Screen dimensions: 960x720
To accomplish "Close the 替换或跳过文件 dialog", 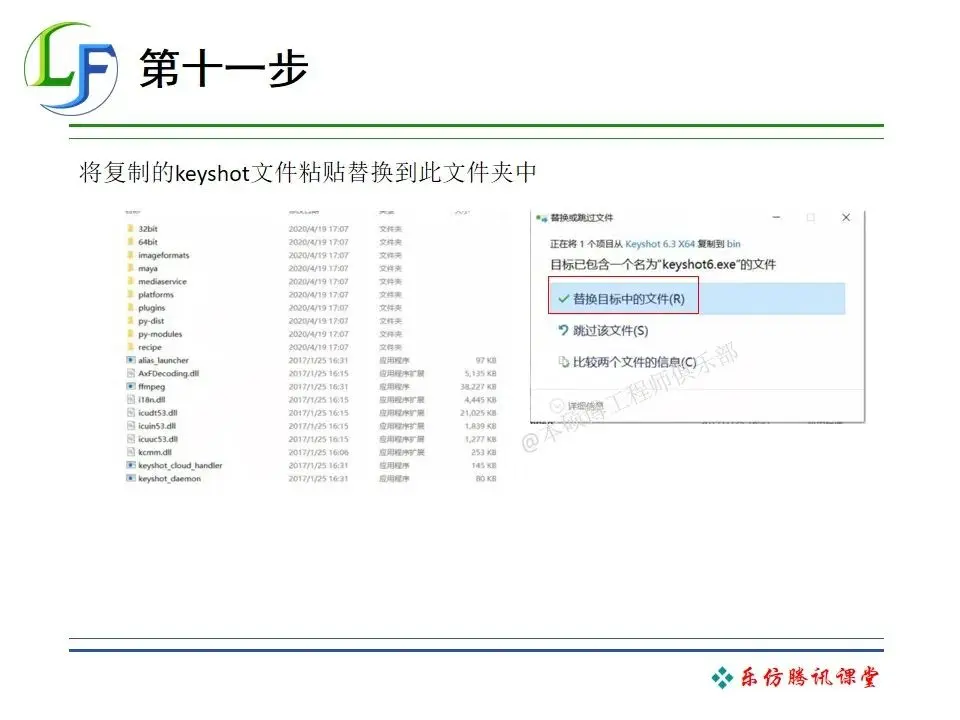I will (x=846, y=217).
